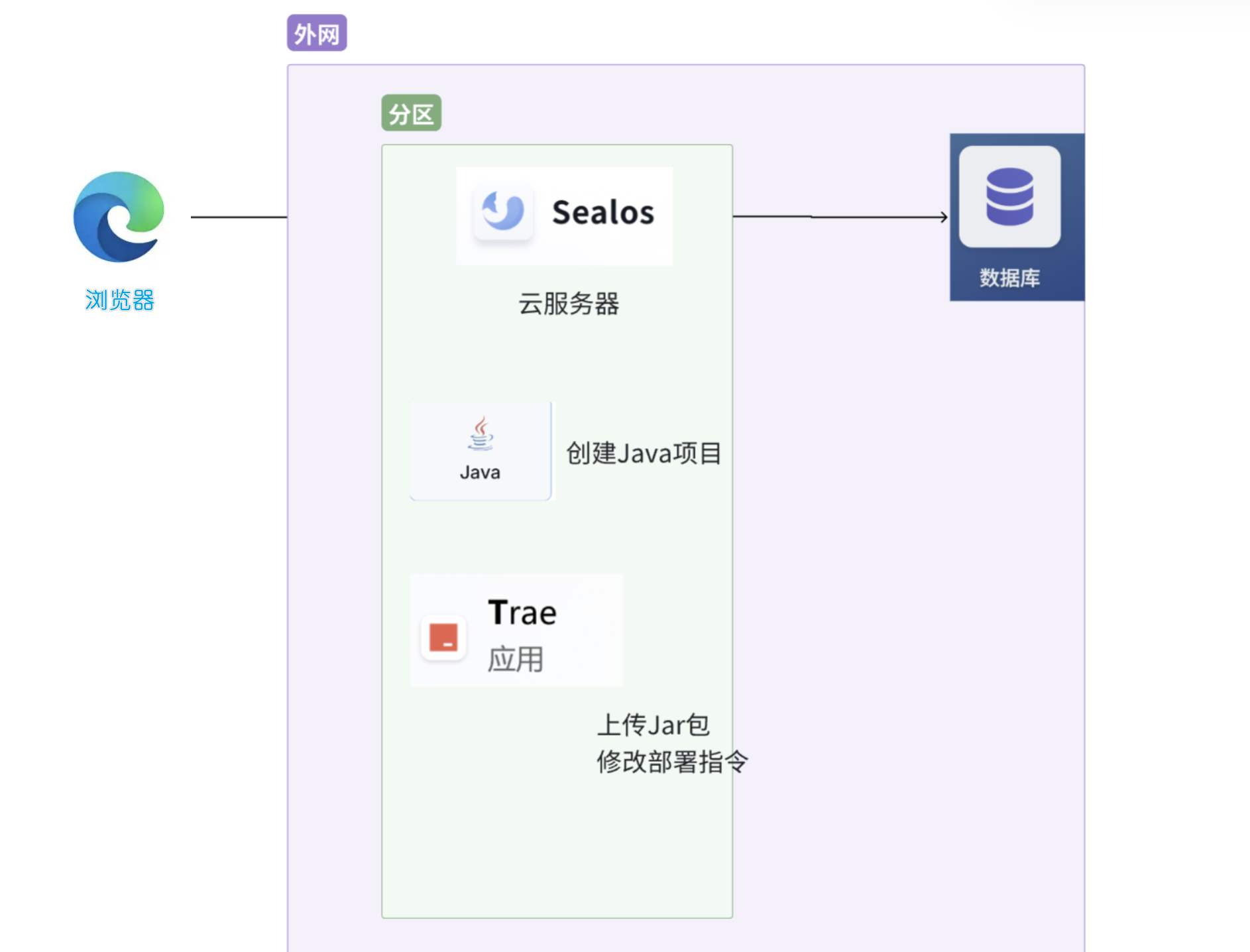The height and width of the screenshot is (952, 1250).
Task: Click the 浏览器 label under Edge
Action: pyautogui.click(x=119, y=300)
